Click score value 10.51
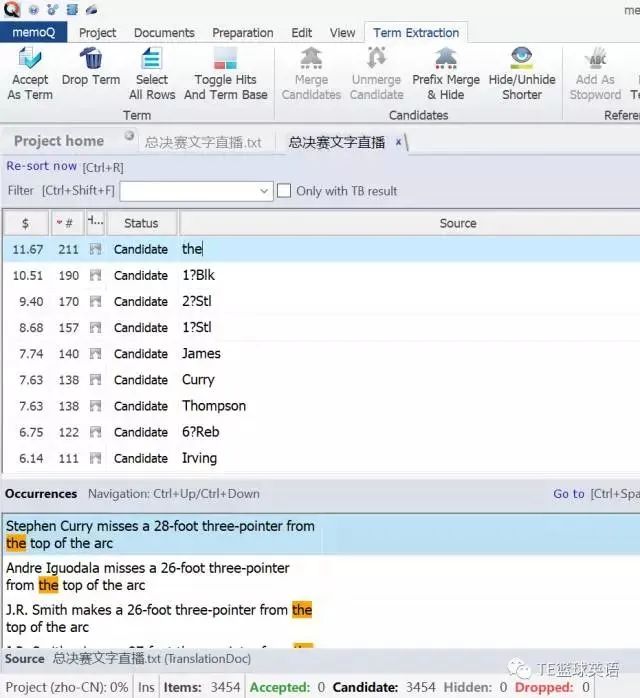640x698 pixels. coord(28,276)
